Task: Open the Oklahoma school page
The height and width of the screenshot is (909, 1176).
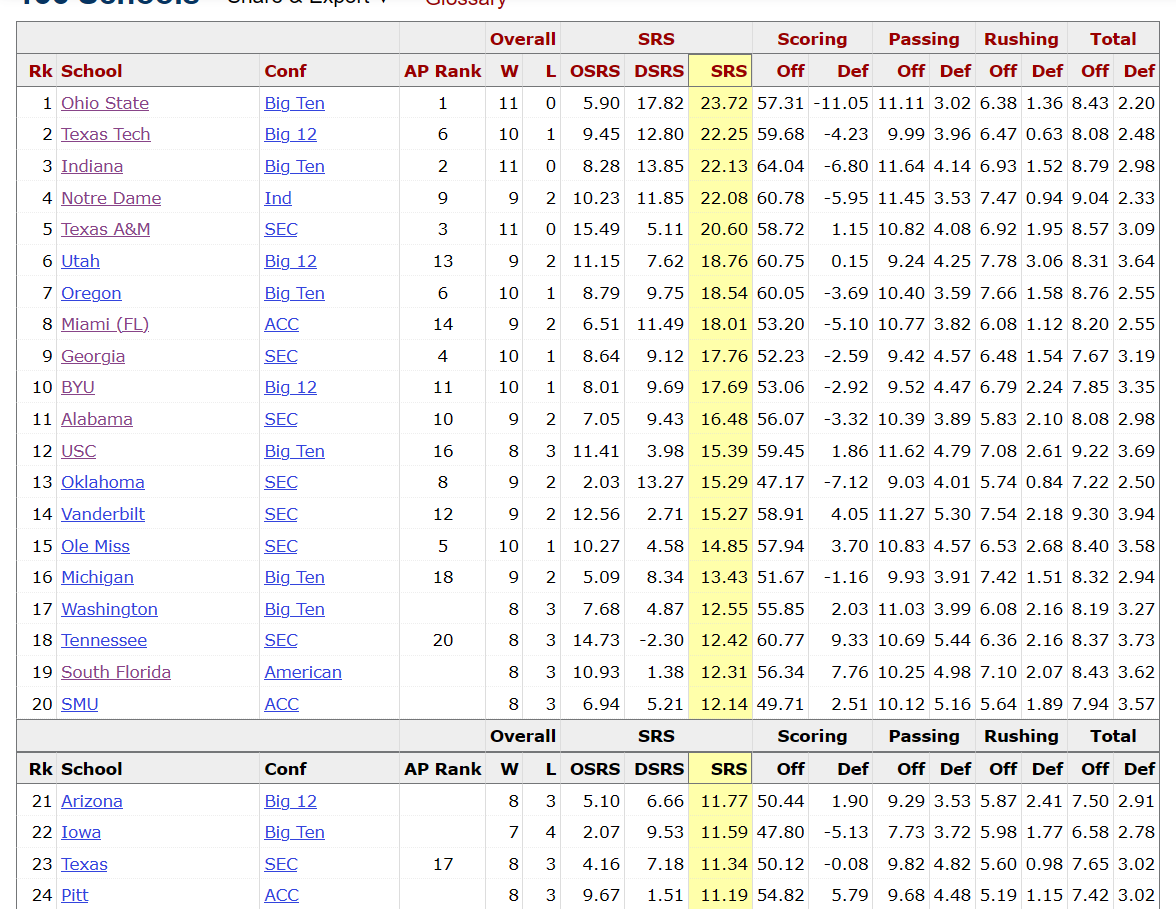Action: (103, 482)
